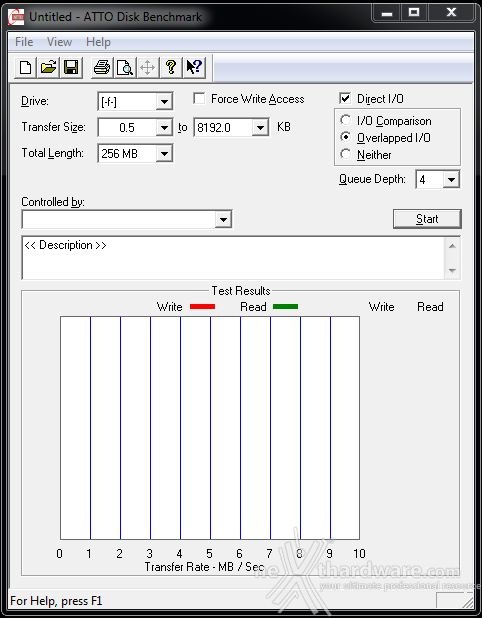Select the Overlapped I/O radio button

coord(345,137)
